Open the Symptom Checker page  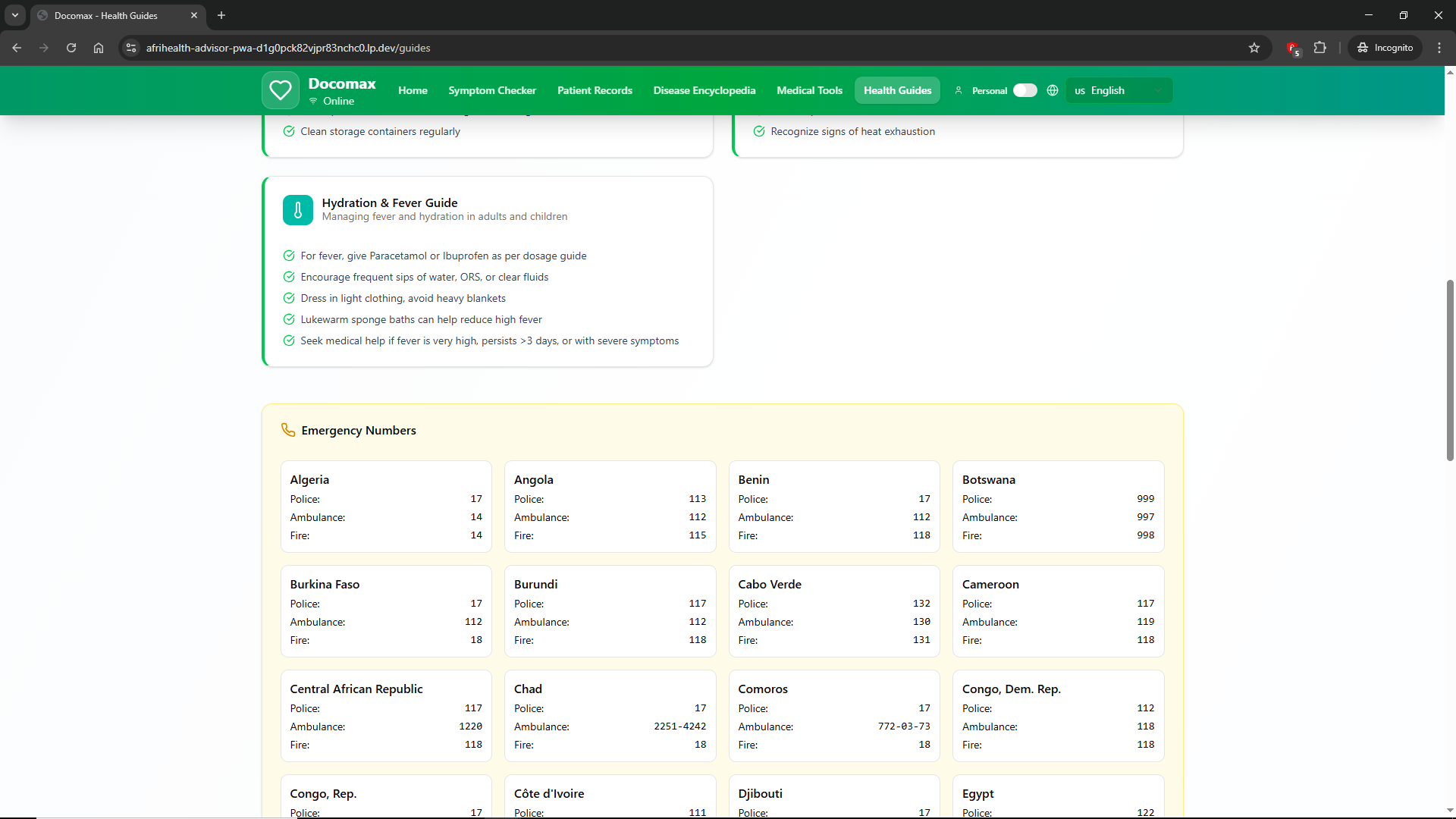tap(492, 90)
